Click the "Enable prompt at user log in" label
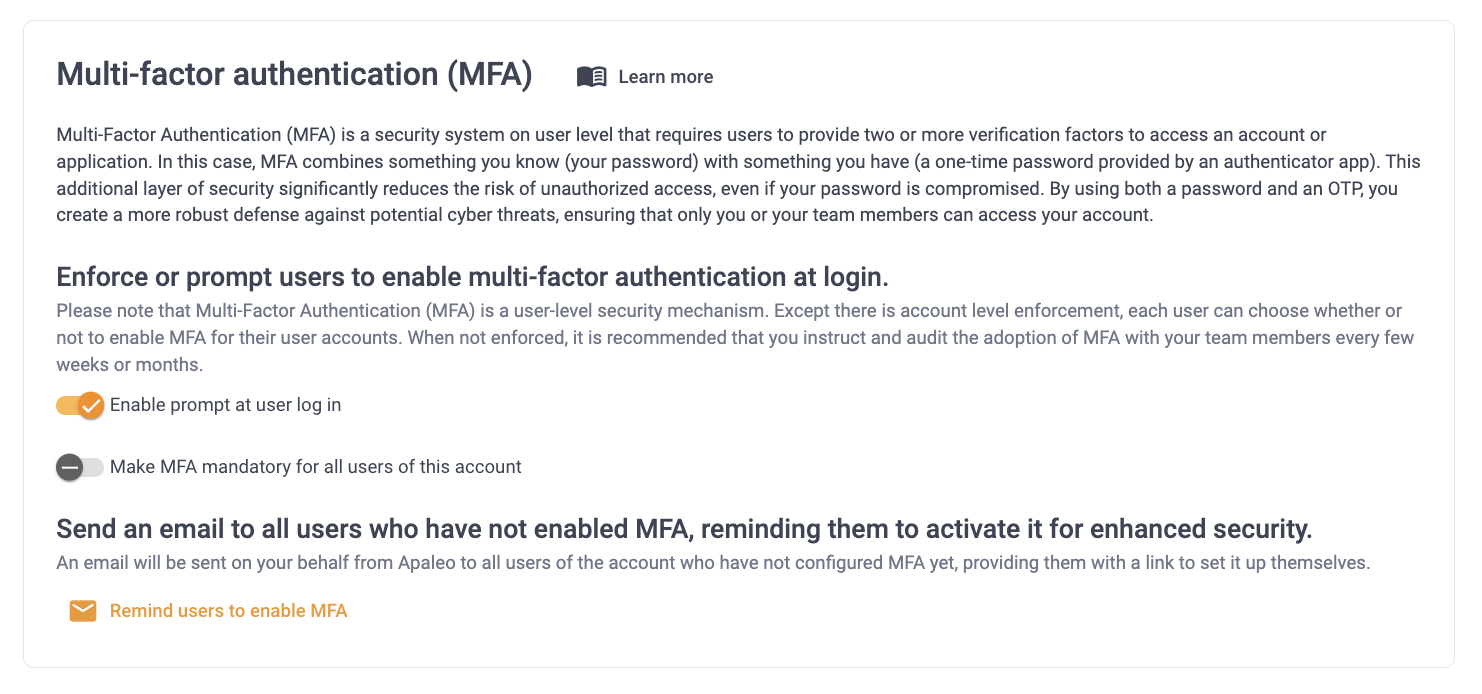Image resolution: width=1482 pixels, height=694 pixels. point(226,405)
